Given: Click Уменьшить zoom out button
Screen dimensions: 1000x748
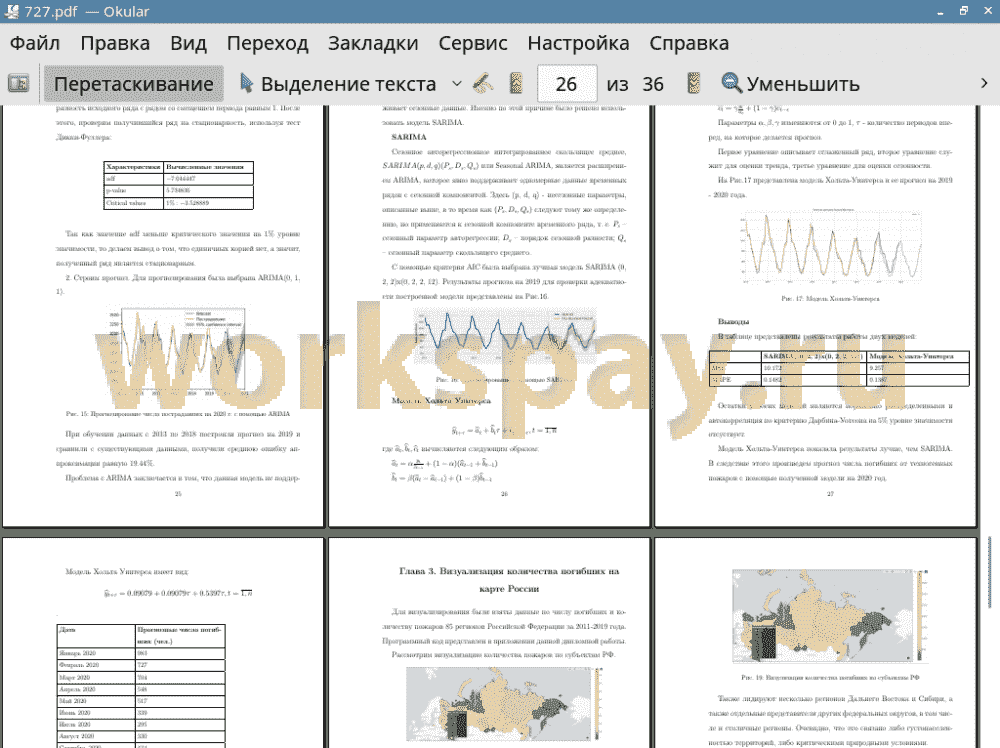Looking at the screenshot, I should pyautogui.click(x=791, y=84).
